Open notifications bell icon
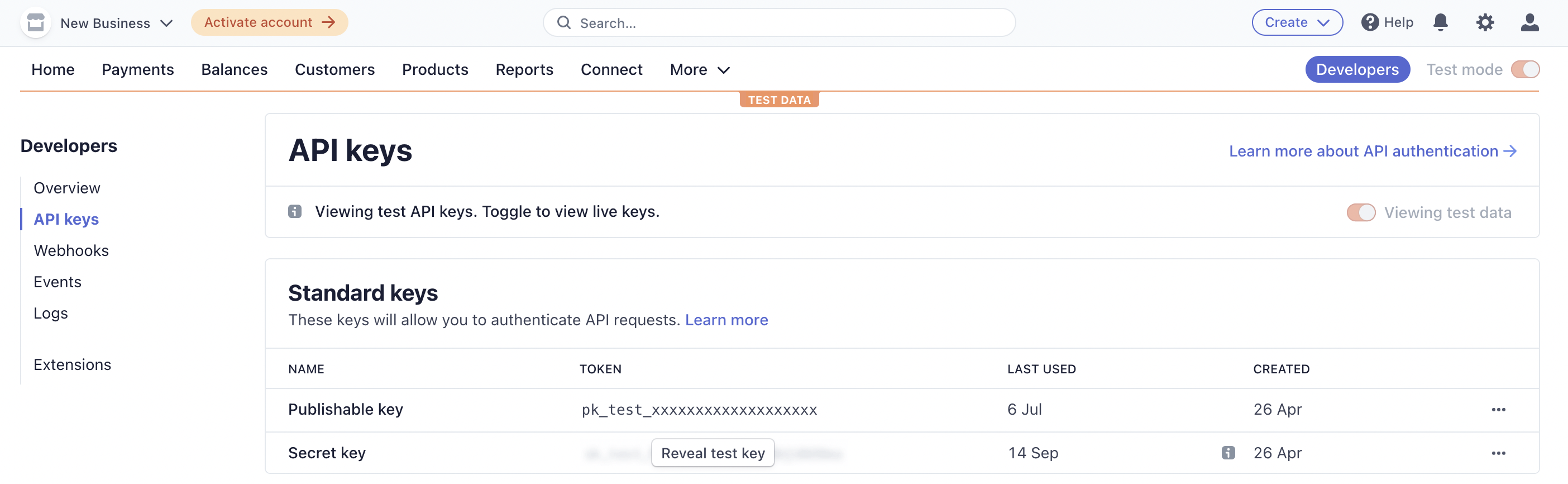 [1441, 22]
